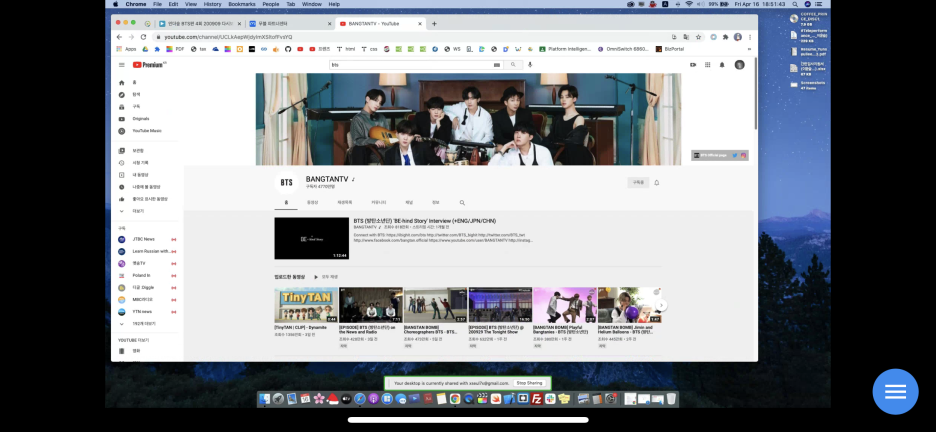Screen dimensions: 936x432
Task: Start voice search with the microphone icon
Action: 530,64
